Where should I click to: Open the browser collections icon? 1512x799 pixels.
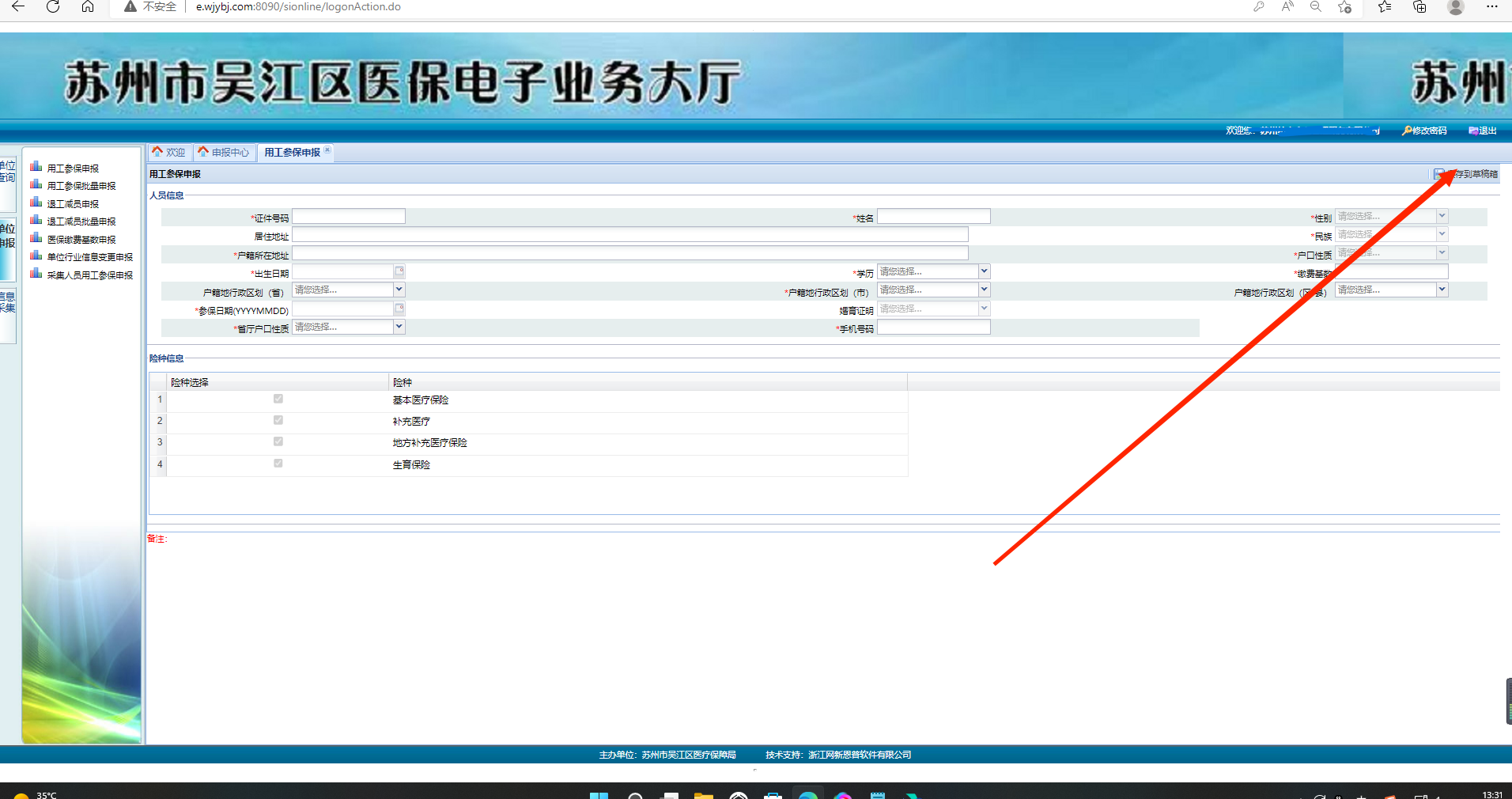click(x=1419, y=6)
